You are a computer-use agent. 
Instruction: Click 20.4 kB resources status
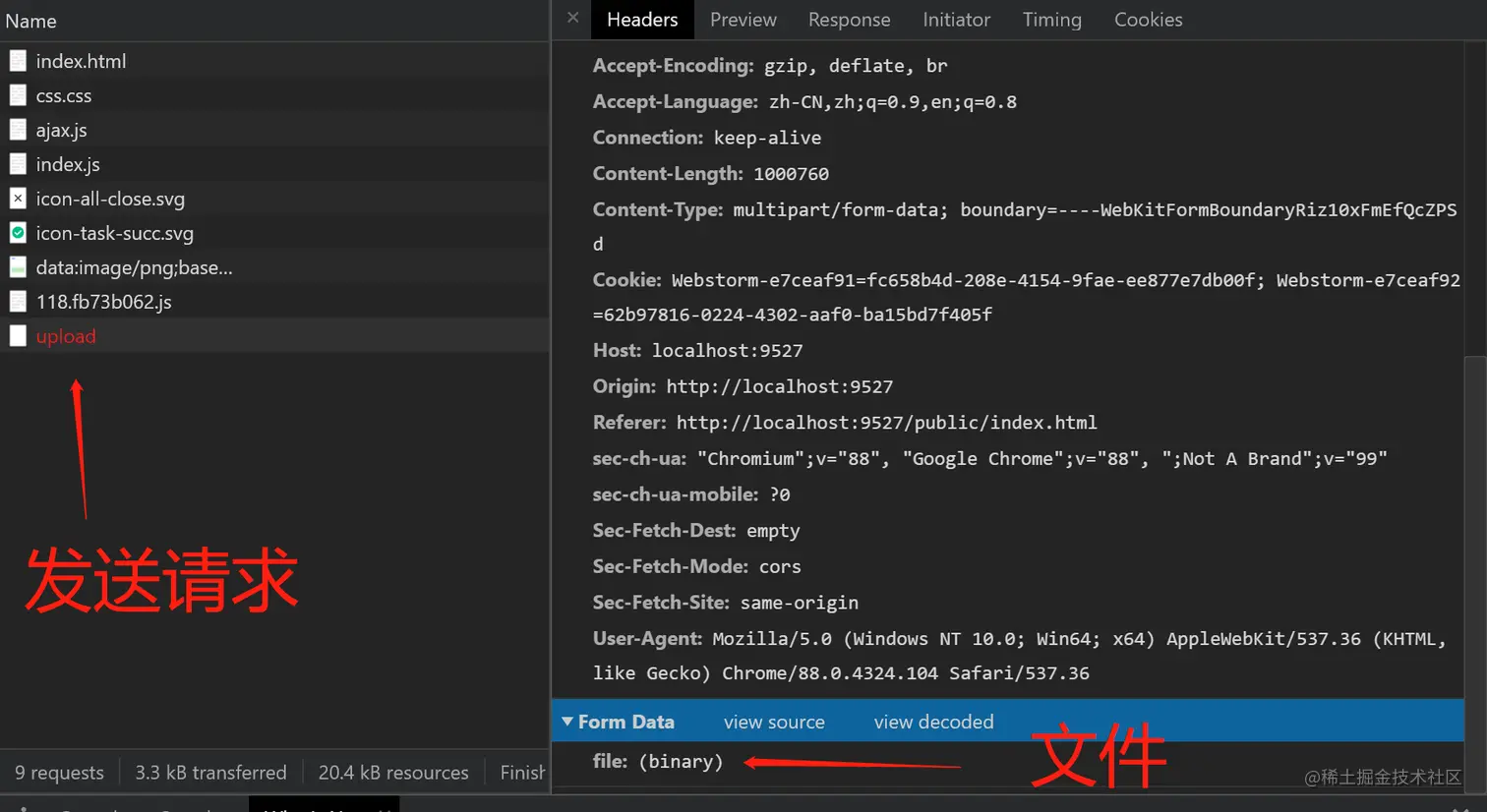(x=393, y=773)
